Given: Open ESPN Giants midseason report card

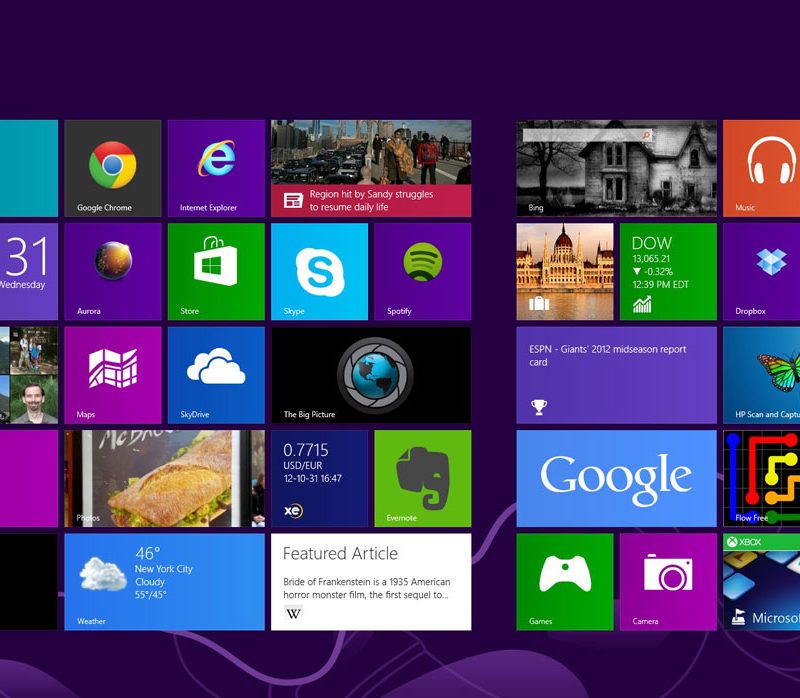Looking at the screenshot, I should 616,373.
